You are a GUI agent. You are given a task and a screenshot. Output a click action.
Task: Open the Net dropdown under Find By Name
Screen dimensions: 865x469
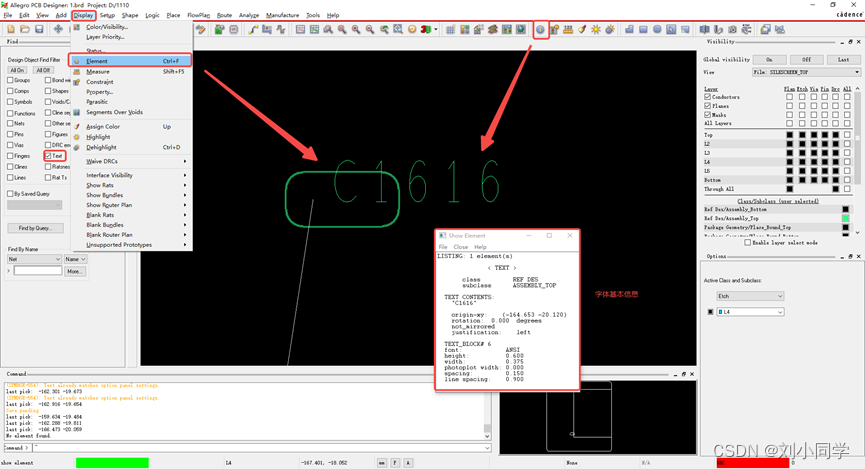34,259
